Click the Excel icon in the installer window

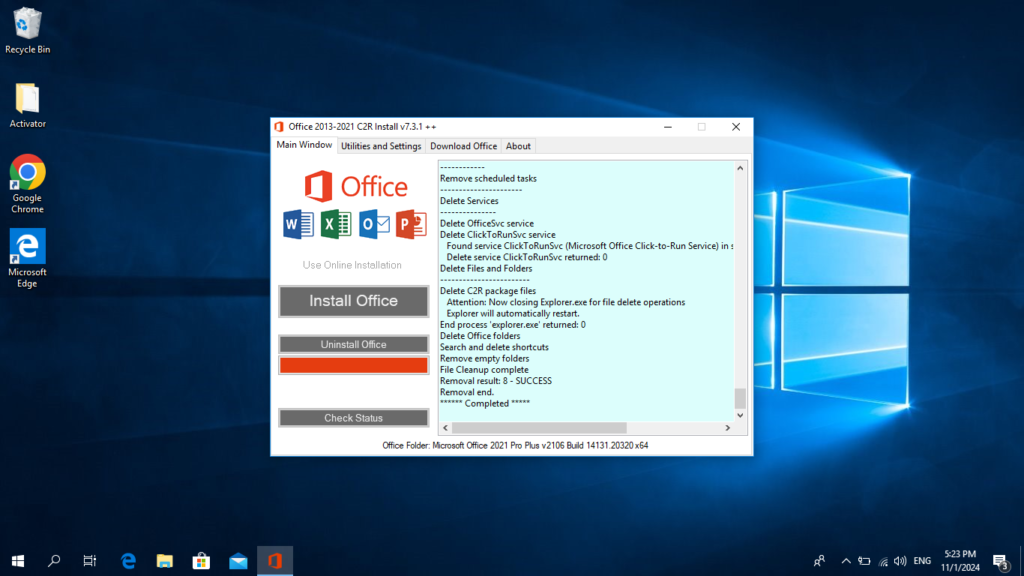pos(336,224)
